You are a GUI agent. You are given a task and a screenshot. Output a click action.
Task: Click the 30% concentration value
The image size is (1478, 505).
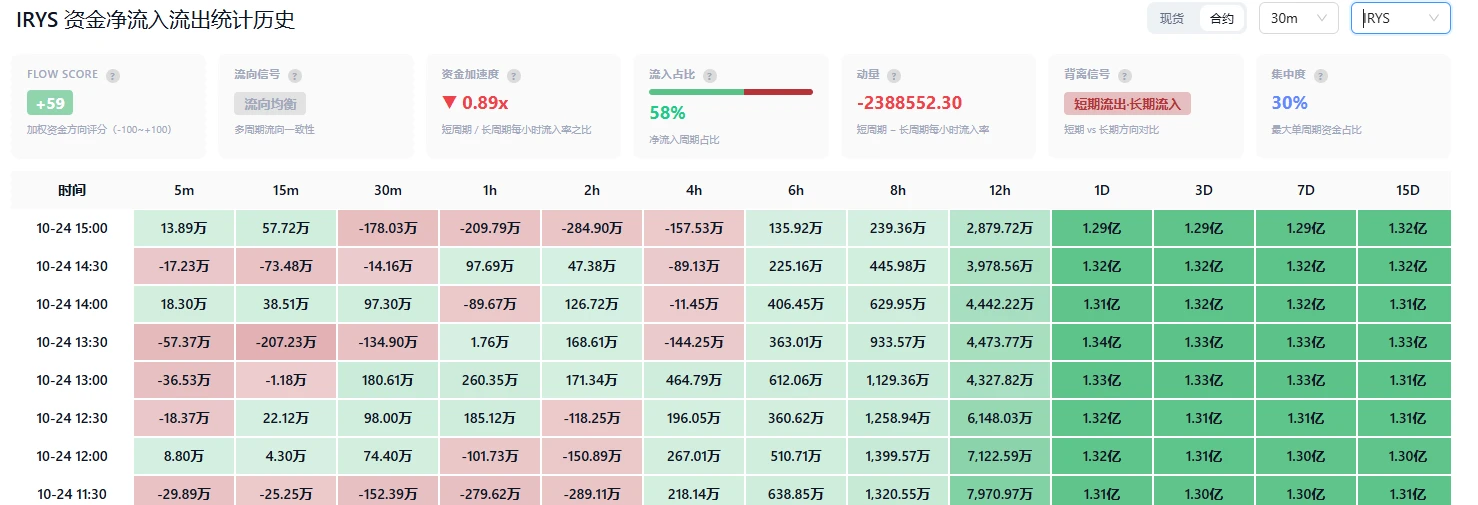point(1289,103)
